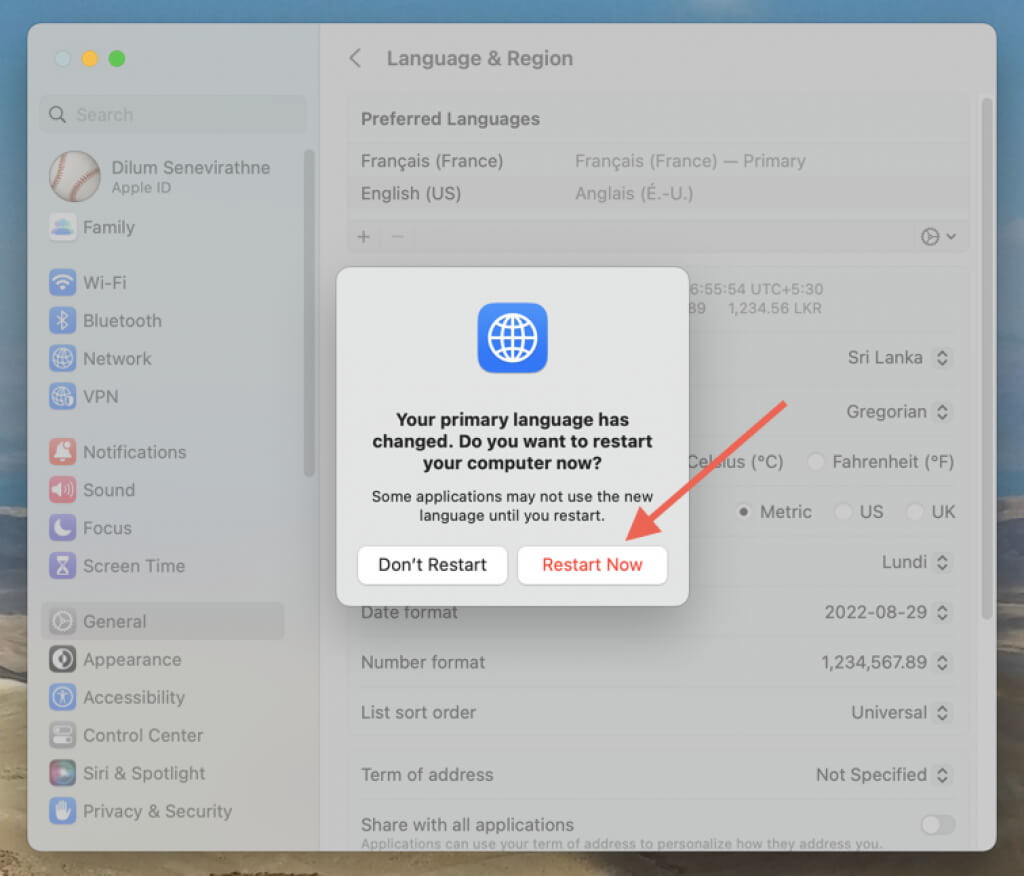1024x876 pixels.
Task: Open the Sound speaker icon
Action: click(63, 490)
